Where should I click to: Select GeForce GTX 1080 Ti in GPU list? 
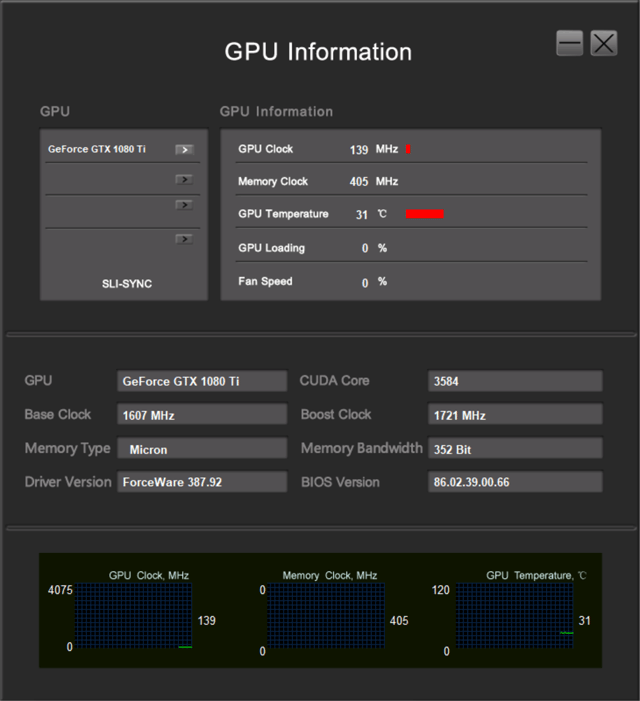[97, 149]
